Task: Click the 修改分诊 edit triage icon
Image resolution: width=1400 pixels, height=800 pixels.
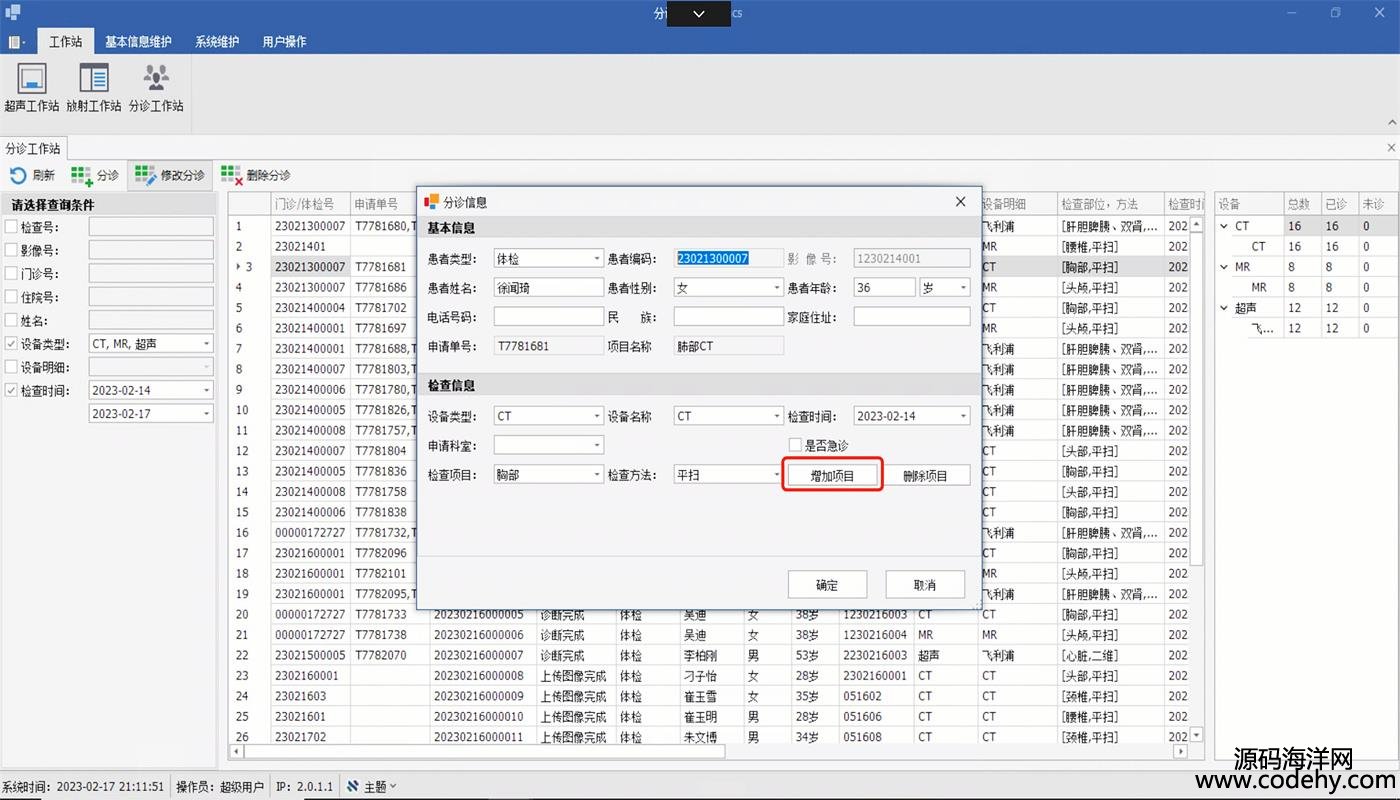Action: [x=145, y=175]
